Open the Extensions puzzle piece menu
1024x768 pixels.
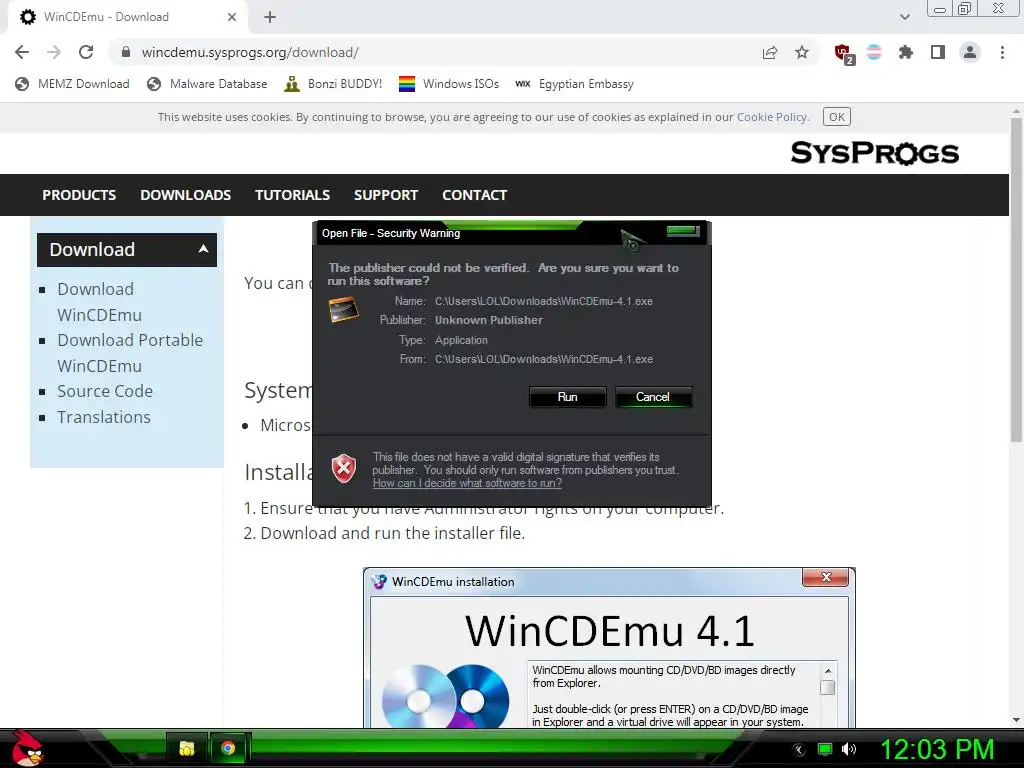[x=906, y=52]
